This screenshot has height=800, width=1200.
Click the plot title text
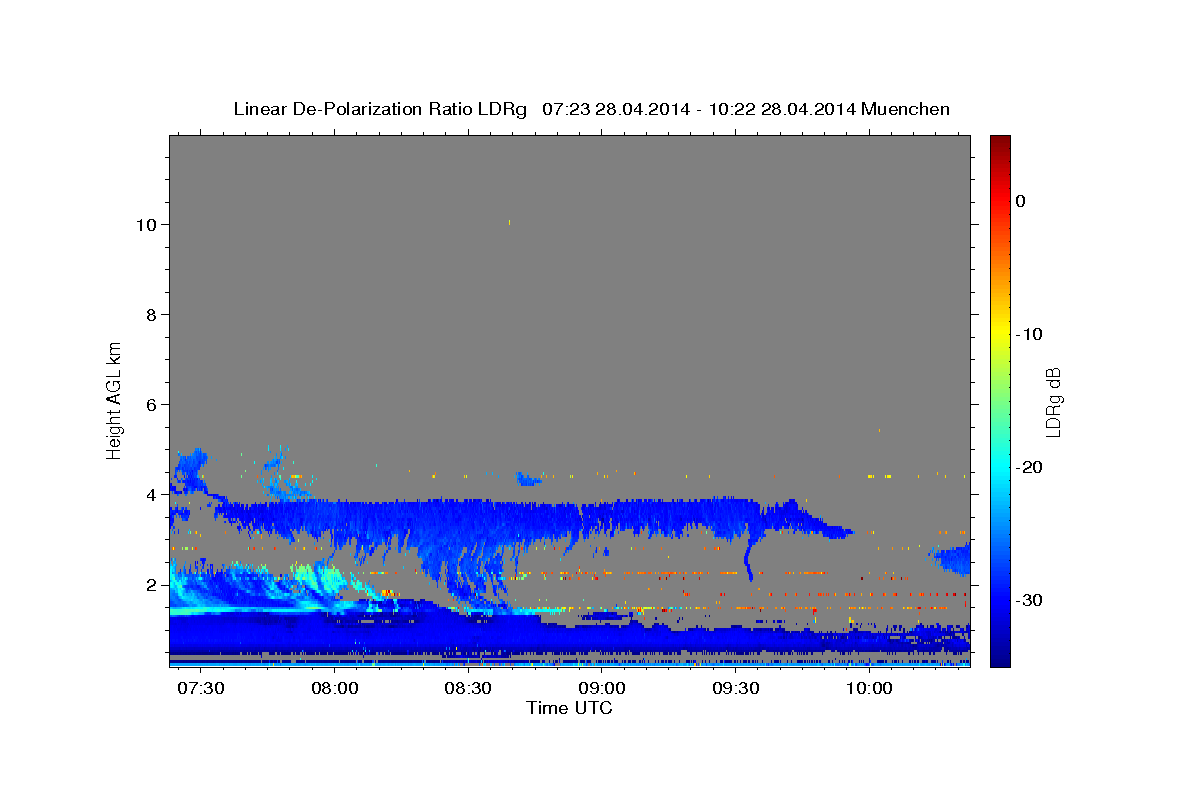coord(591,109)
